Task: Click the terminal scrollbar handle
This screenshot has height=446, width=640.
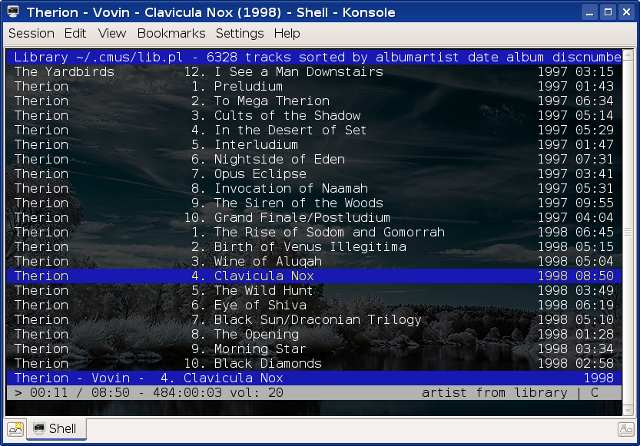Action: (x=628, y=232)
